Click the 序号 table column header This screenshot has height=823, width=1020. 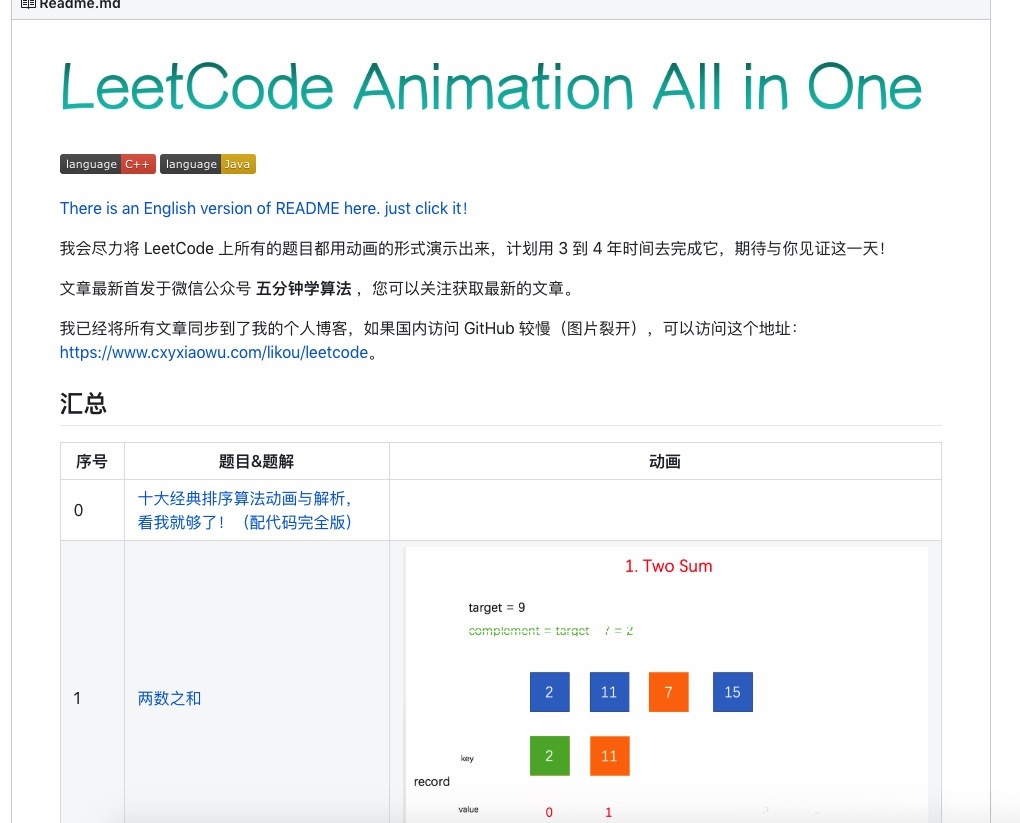[x=92, y=461]
